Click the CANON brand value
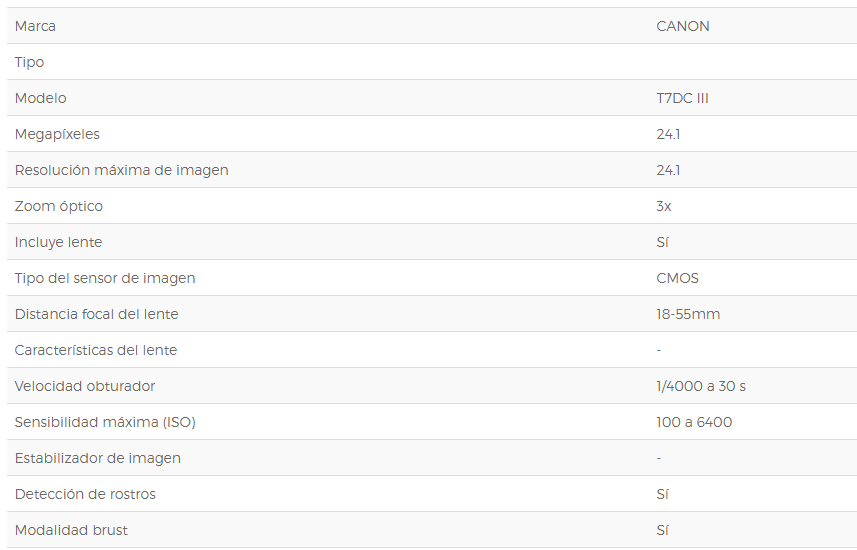 point(683,26)
